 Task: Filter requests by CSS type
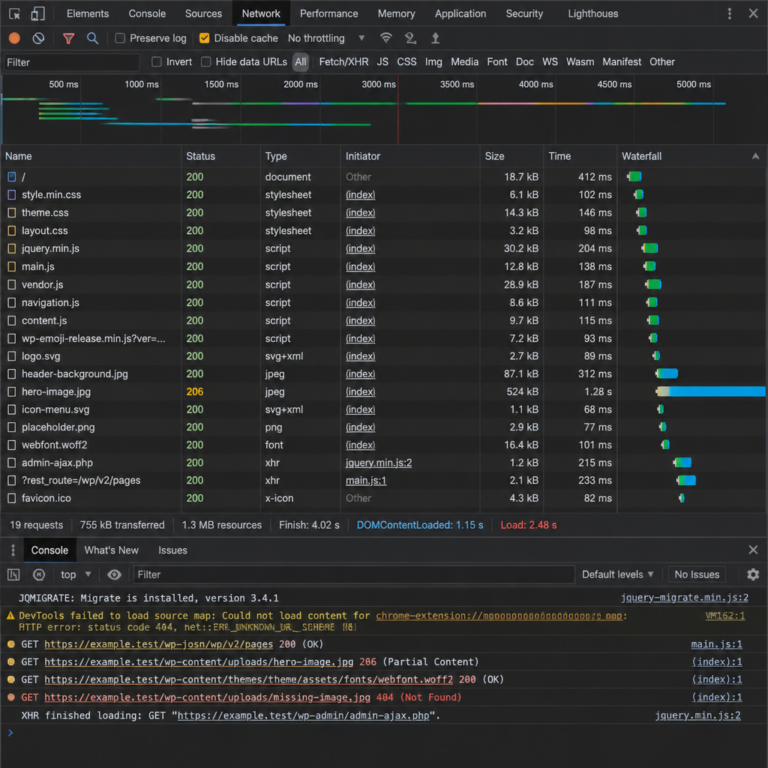point(407,62)
